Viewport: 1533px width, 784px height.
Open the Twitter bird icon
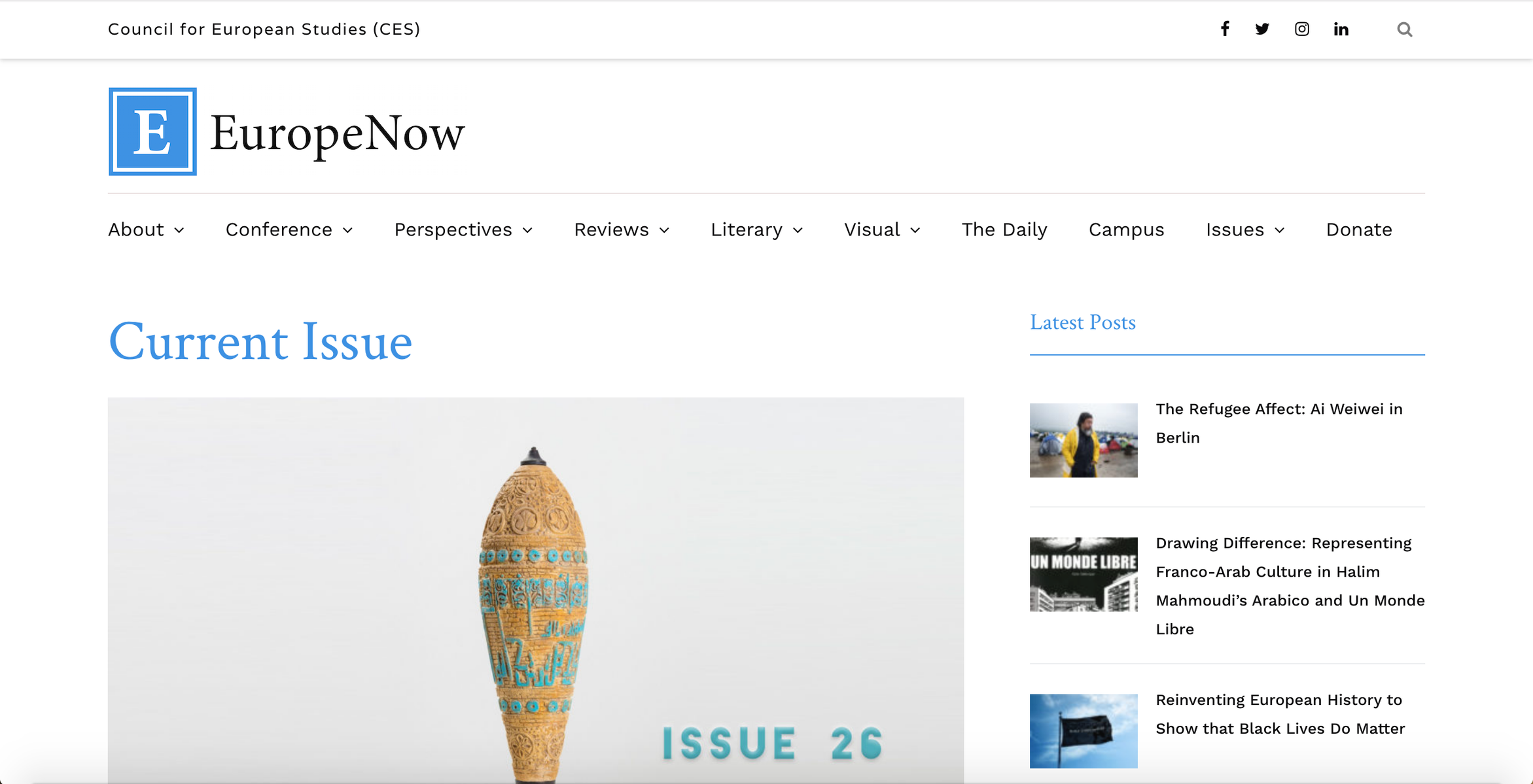tap(1262, 29)
